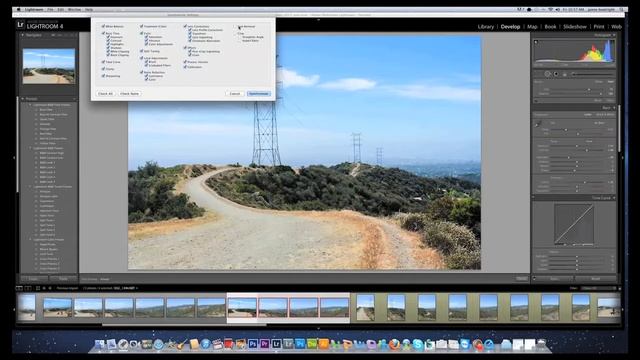
Task: Collapse the Histogram panel
Action: pyautogui.click(x=614, y=36)
